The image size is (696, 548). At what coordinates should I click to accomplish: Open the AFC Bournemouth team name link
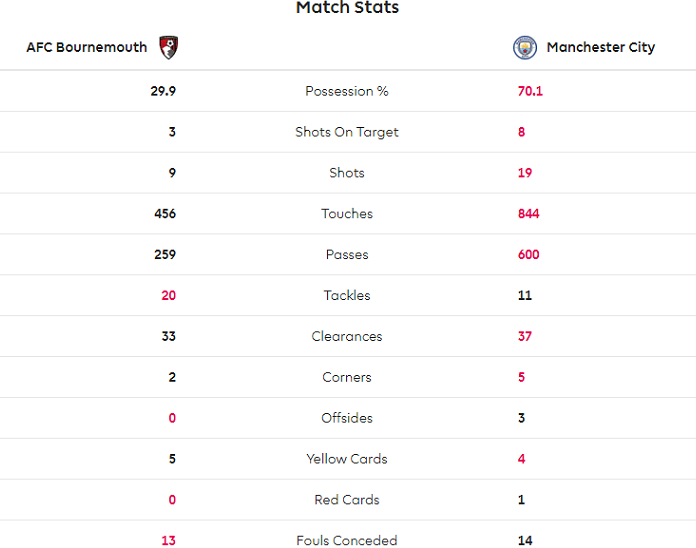click(87, 47)
